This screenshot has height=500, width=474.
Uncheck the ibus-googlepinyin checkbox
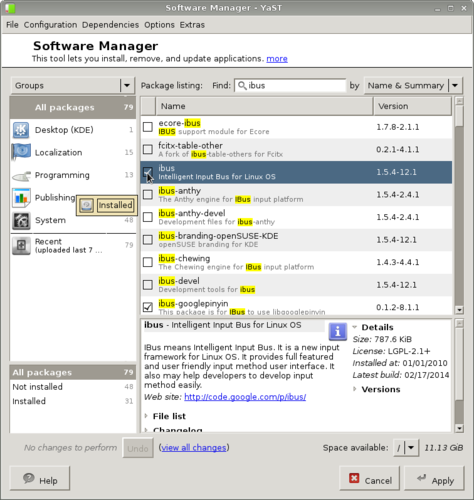click(148, 307)
